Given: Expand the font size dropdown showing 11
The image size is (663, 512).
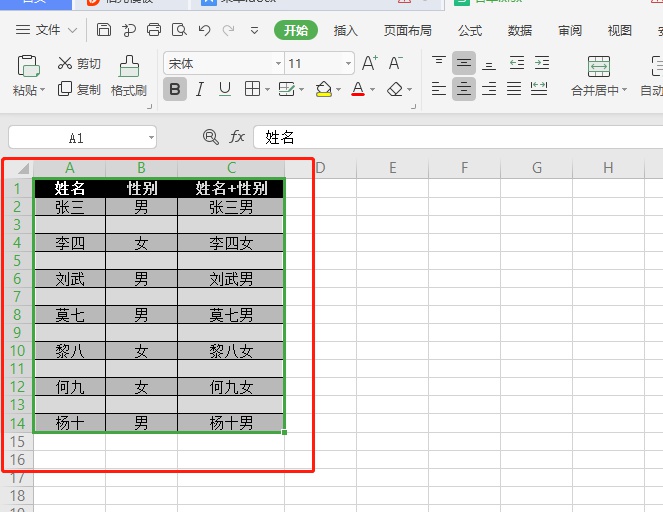Looking at the screenshot, I should (x=347, y=63).
